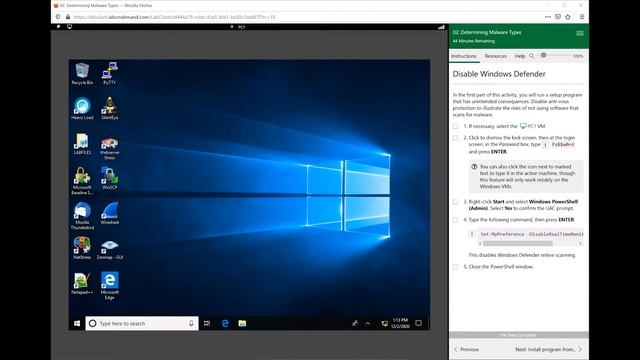Click the page actions ellipsis in address bar
This screenshot has width=640, height=360.
point(547,17)
